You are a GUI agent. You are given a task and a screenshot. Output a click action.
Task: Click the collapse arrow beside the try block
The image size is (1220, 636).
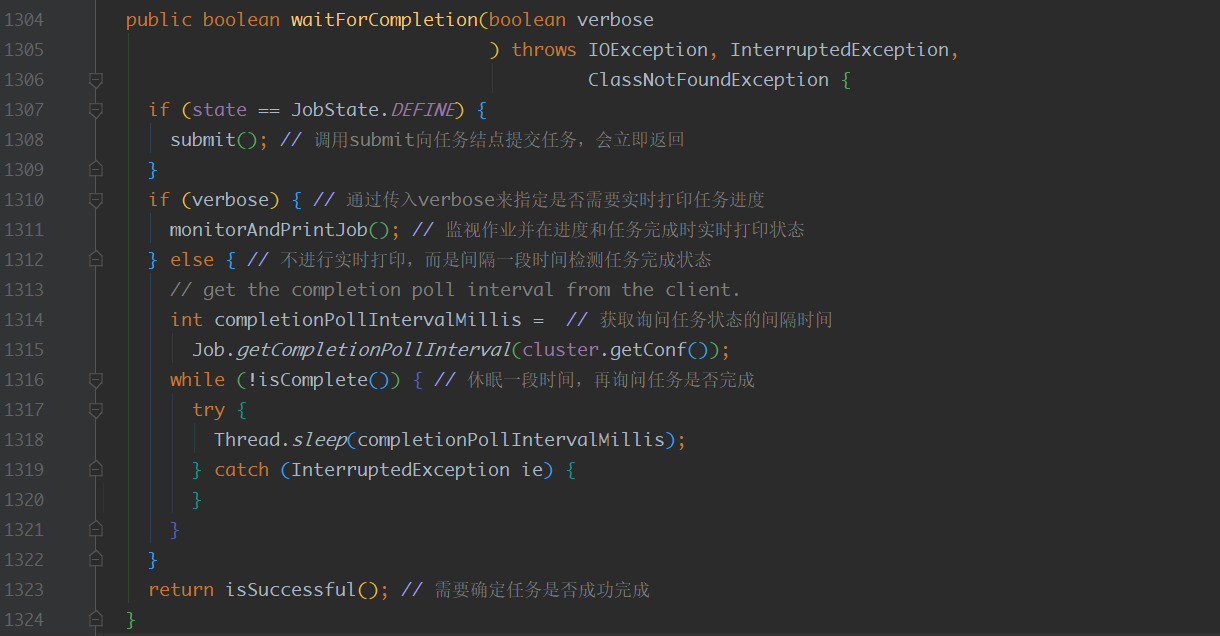pyautogui.click(x=93, y=409)
